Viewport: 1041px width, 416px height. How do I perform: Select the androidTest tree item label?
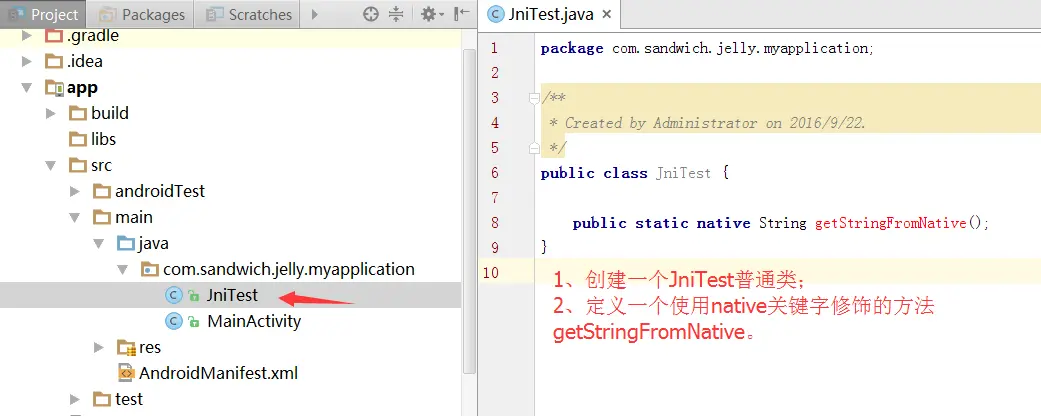click(160, 191)
